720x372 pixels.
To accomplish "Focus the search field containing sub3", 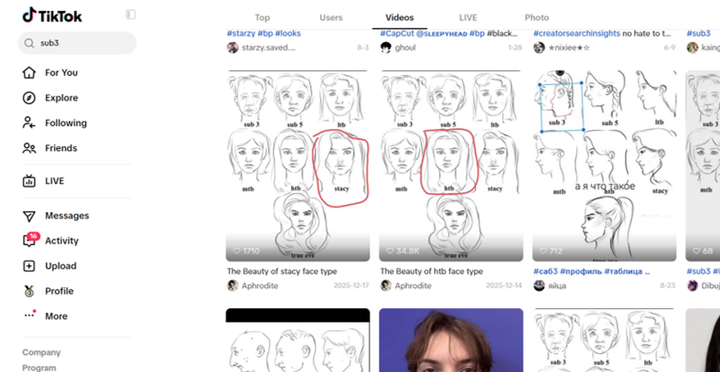I will click(77, 43).
